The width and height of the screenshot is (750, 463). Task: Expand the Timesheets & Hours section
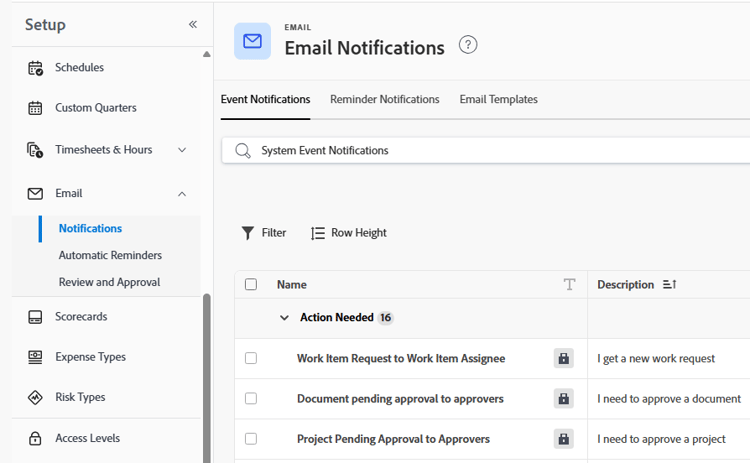point(182,150)
